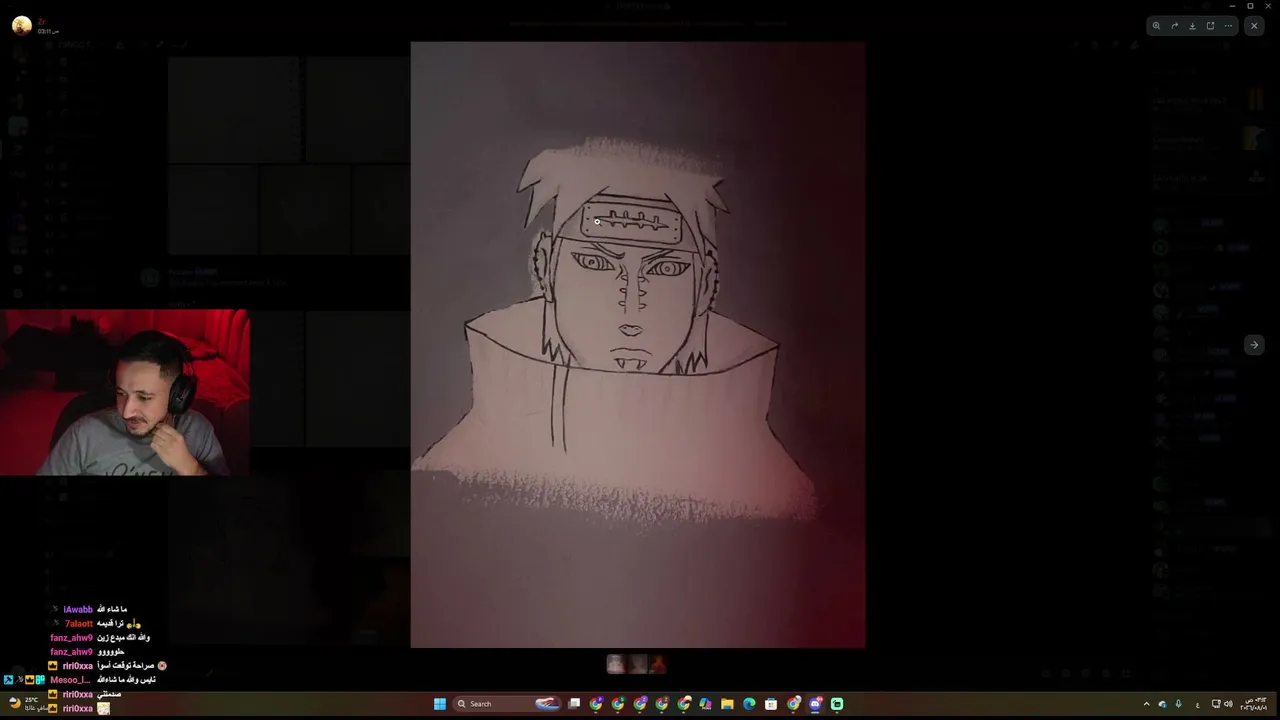Open the three-dot more options menu
The height and width of the screenshot is (720, 1280).
(1228, 26)
